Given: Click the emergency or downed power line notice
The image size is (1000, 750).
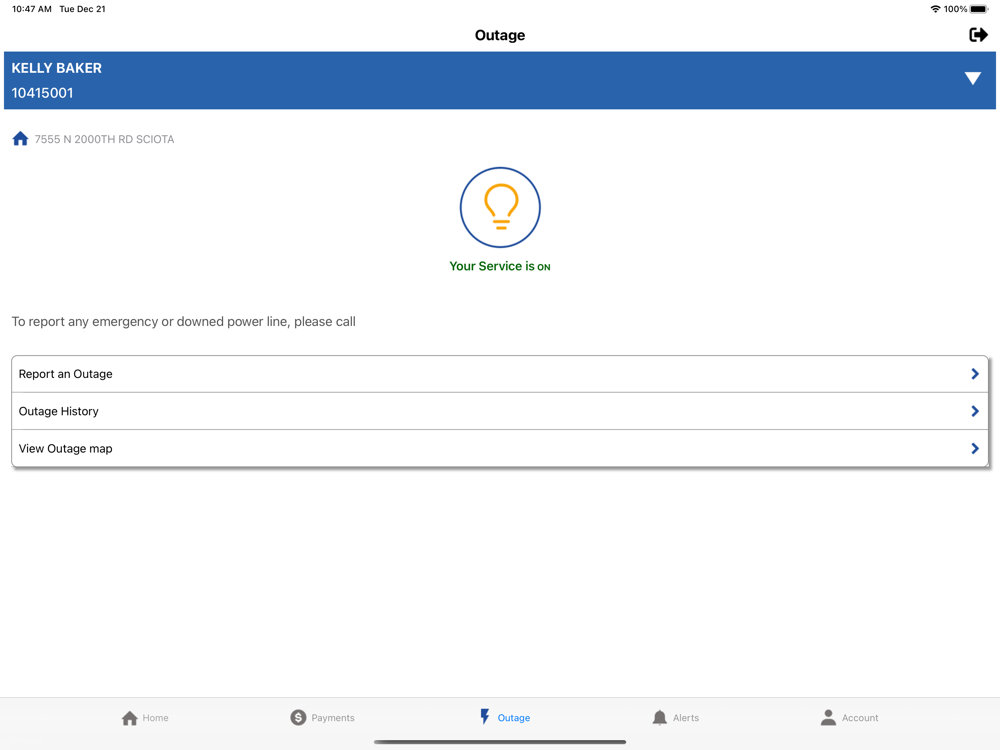Looking at the screenshot, I should [184, 321].
